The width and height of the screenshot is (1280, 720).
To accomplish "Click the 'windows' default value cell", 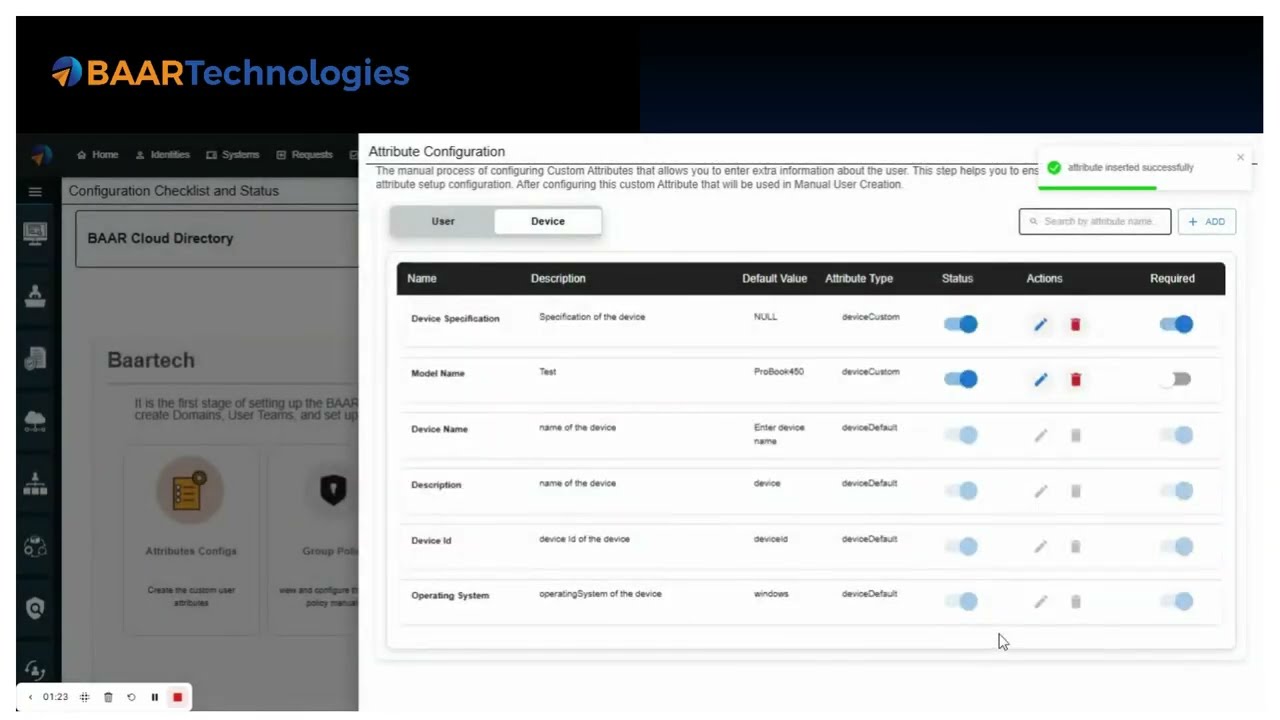I will pyautogui.click(x=771, y=594).
